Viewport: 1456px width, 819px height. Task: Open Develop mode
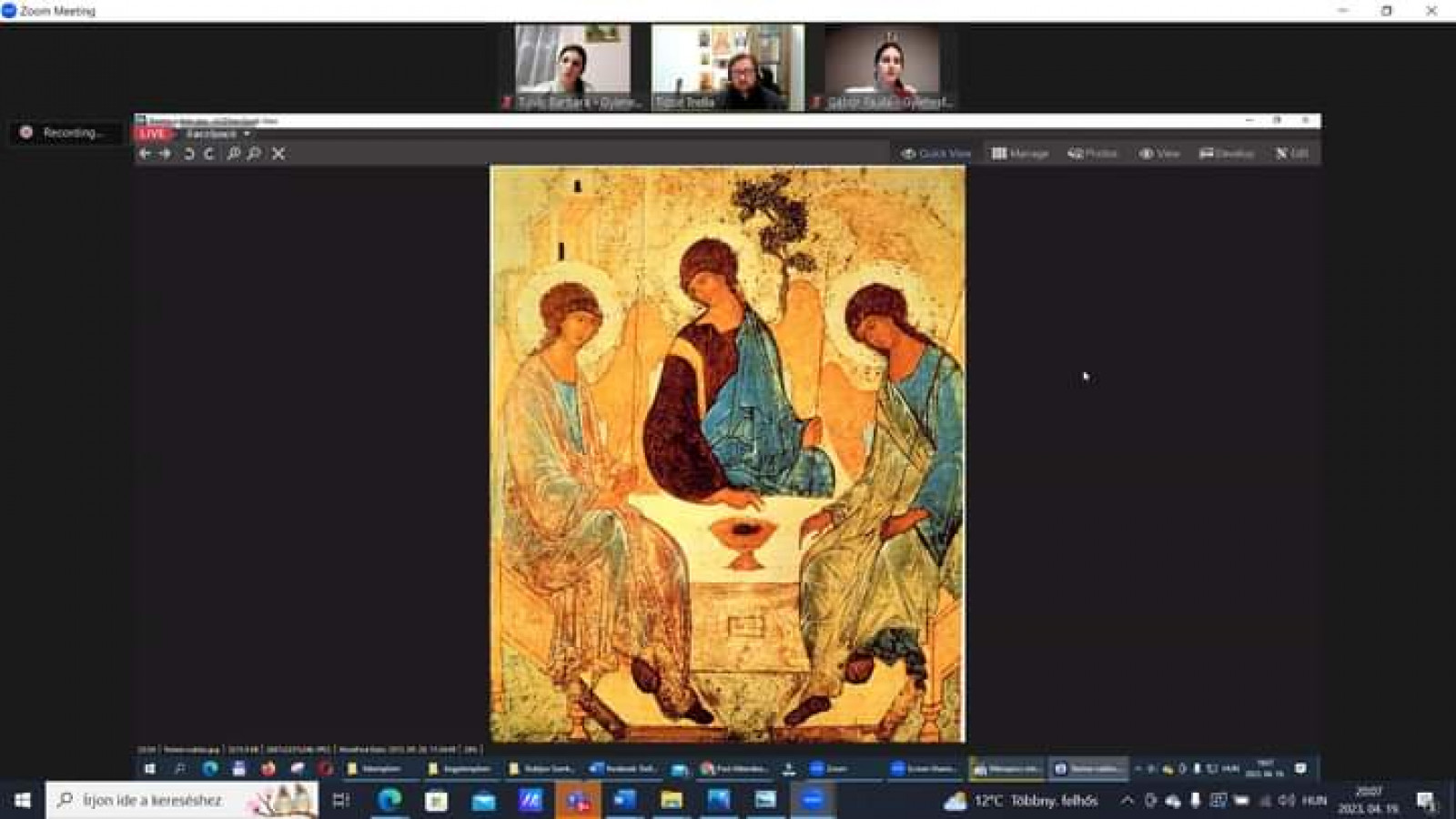[x=1227, y=154]
